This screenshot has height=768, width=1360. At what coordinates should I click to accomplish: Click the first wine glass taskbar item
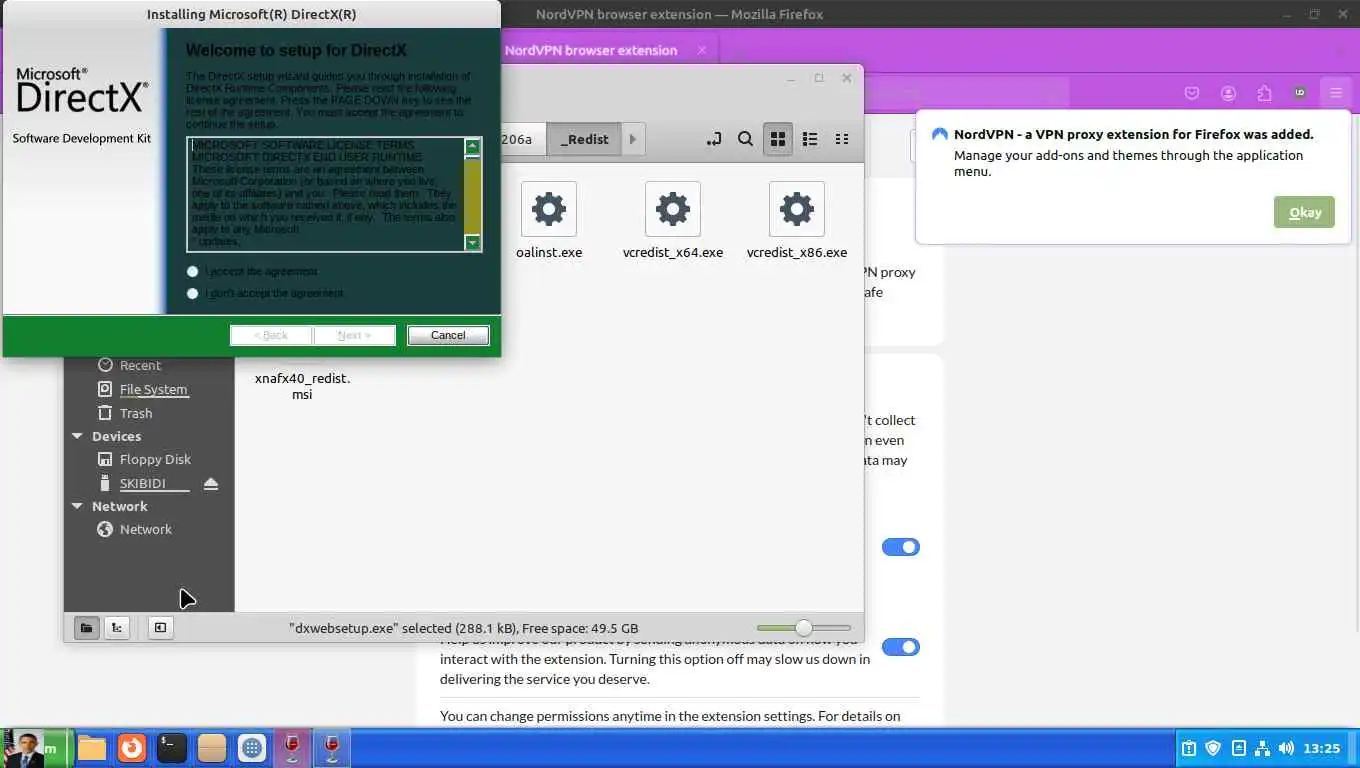(x=292, y=748)
